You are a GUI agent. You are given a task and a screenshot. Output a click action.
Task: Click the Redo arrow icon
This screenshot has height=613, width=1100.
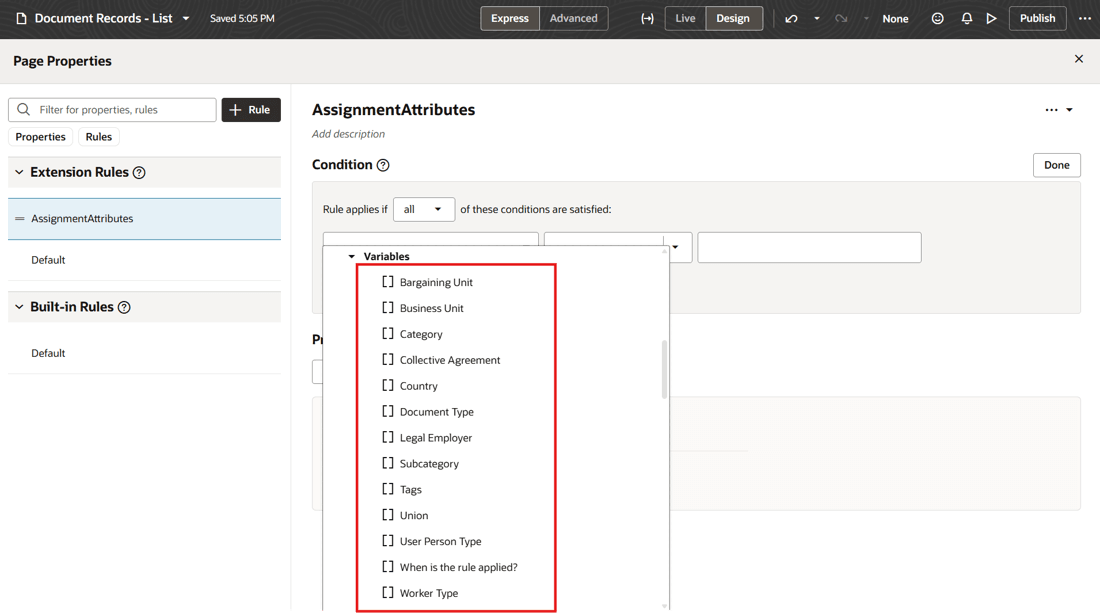tap(841, 18)
